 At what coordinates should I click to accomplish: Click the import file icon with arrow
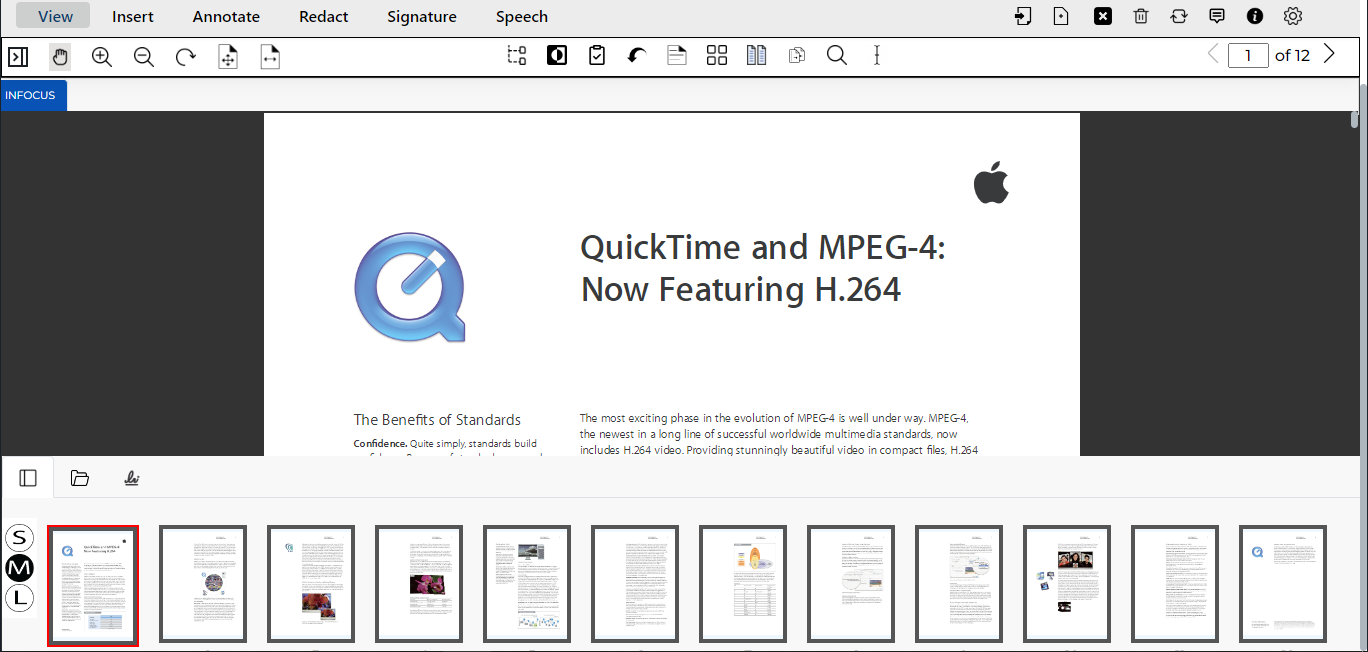pos(1022,16)
